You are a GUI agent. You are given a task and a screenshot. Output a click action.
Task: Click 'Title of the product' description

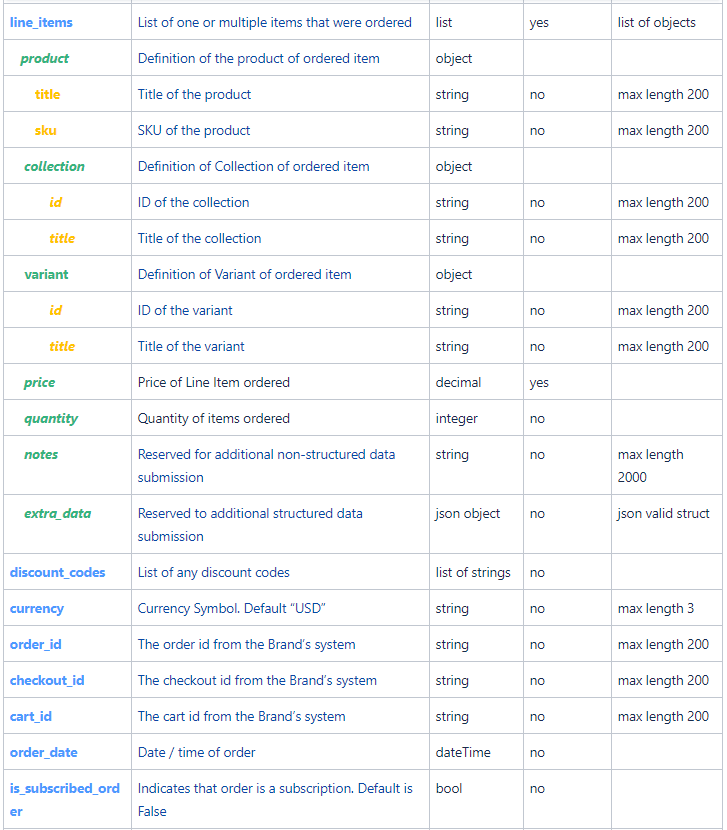pyautogui.click(x=194, y=95)
